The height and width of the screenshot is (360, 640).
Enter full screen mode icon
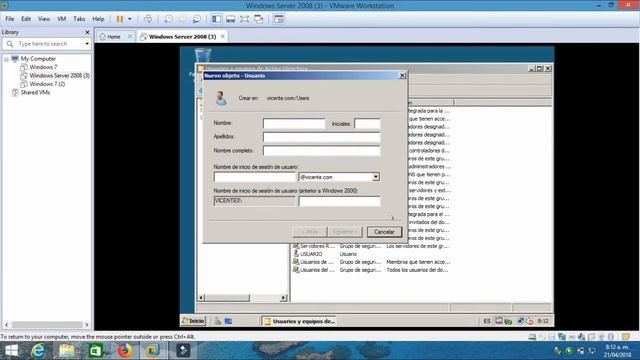(x=244, y=19)
